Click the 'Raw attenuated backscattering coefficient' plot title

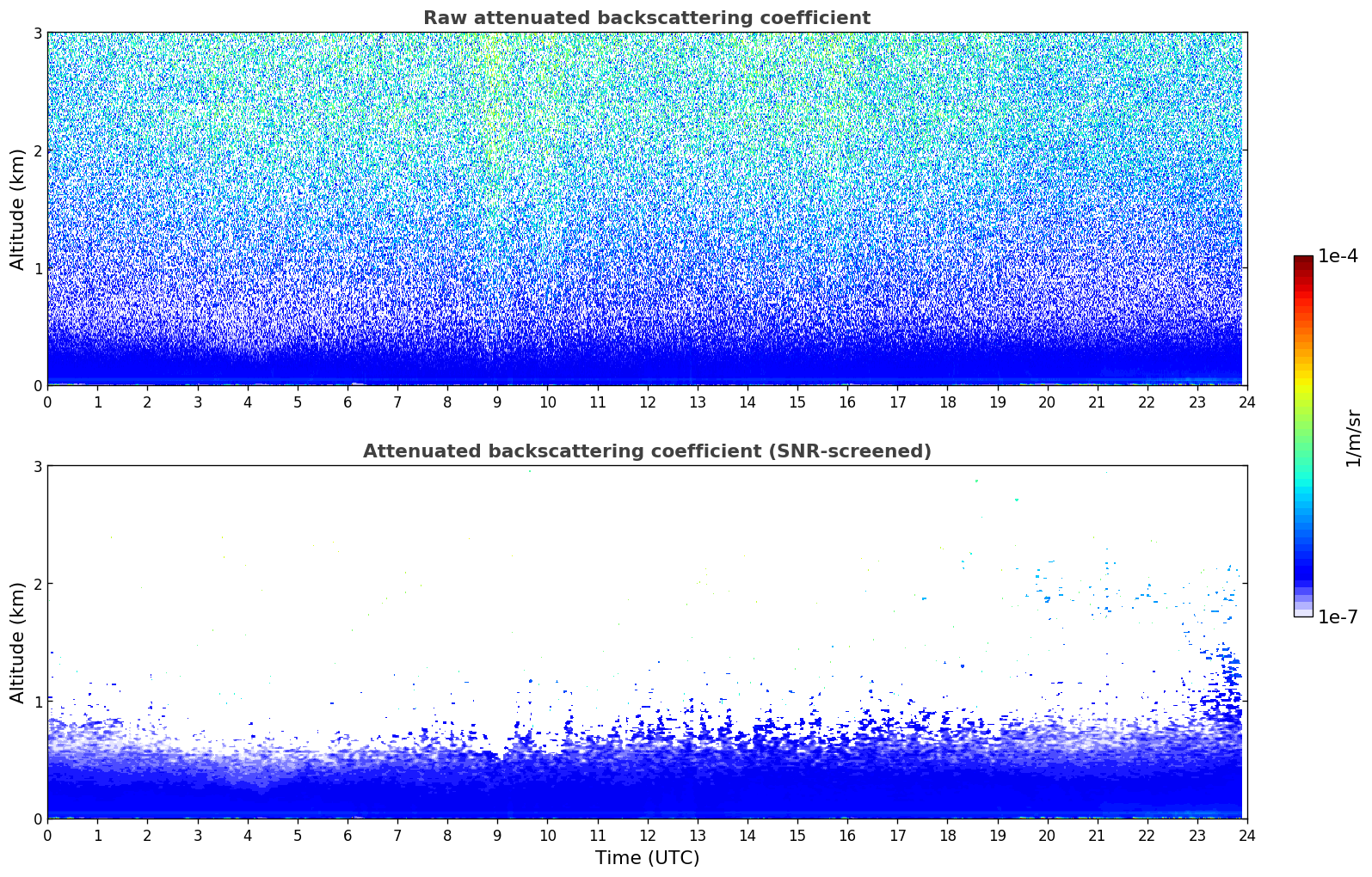[x=646, y=18]
